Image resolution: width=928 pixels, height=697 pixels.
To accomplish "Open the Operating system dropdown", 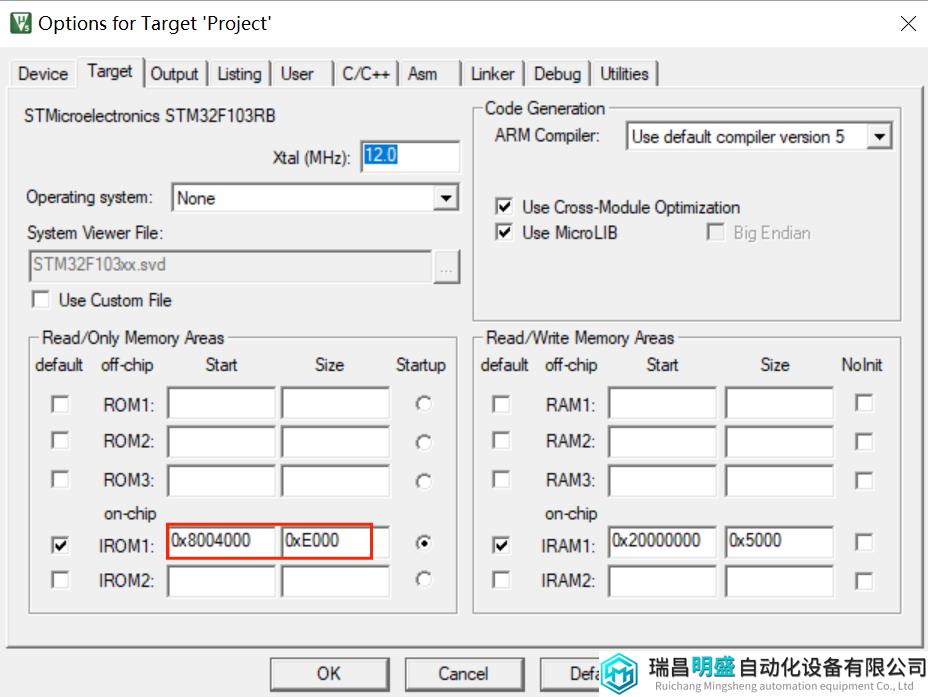I will click(x=446, y=198).
